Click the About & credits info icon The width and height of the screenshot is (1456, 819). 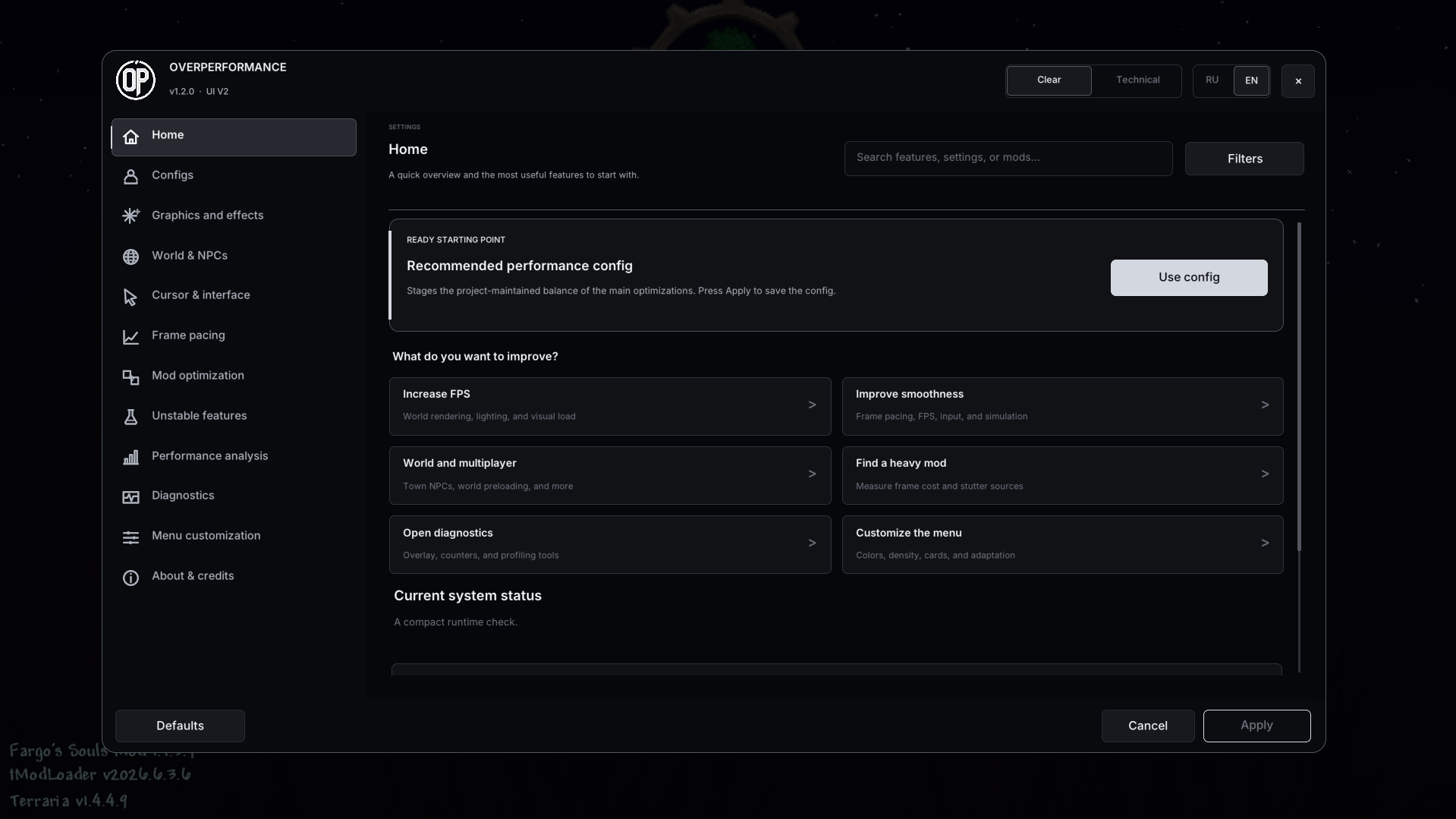point(131,578)
